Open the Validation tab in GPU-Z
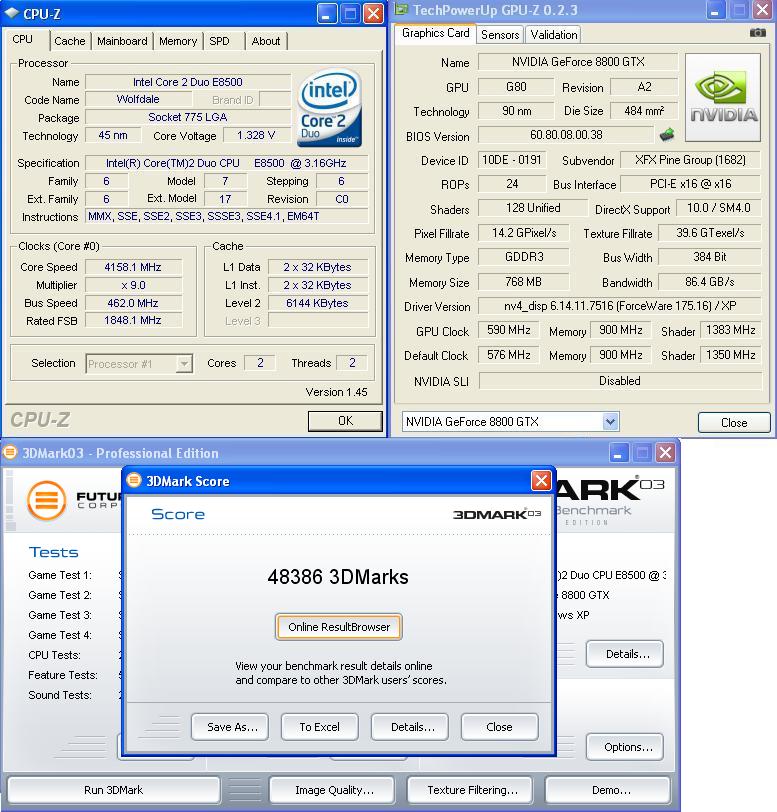Screen dimensions: 777x812 554,35
